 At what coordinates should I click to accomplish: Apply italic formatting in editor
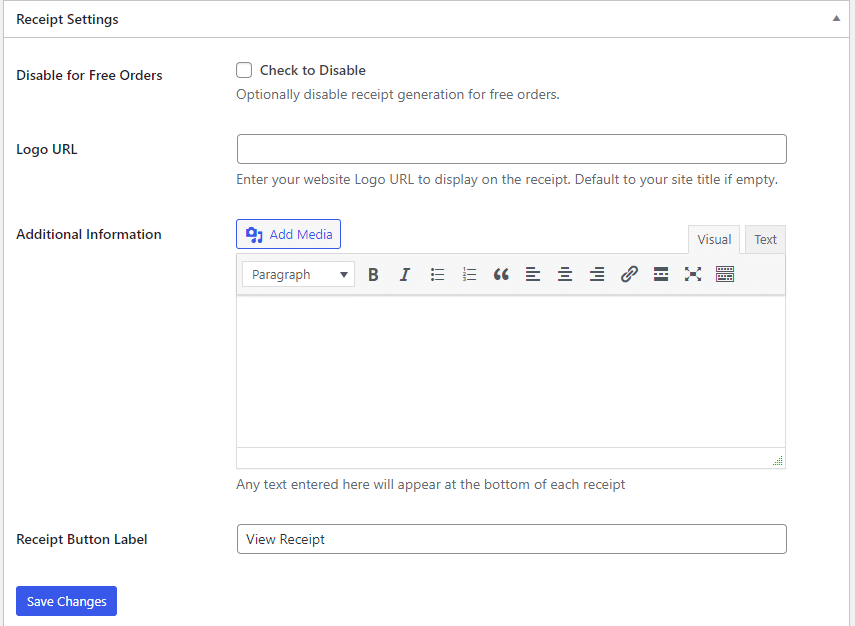click(405, 274)
